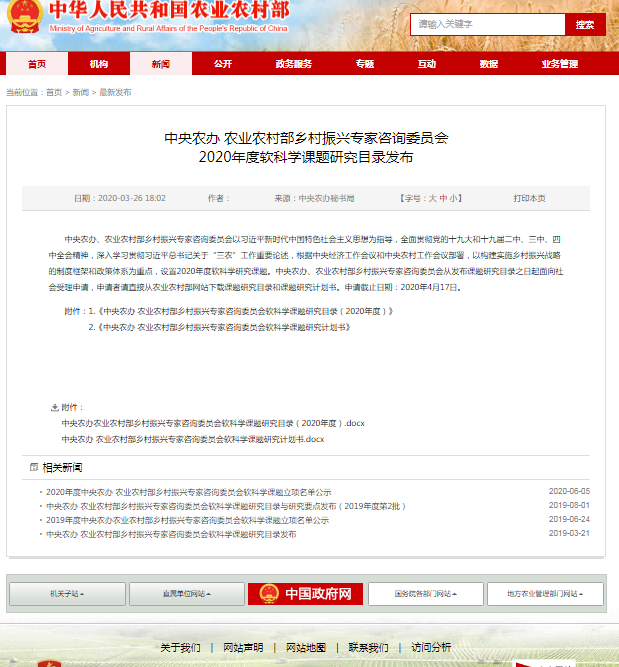Download the 课题研究目录（2020年度）.docx attachment
The height and width of the screenshot is (667, 619).
click(x=212, y=423)
